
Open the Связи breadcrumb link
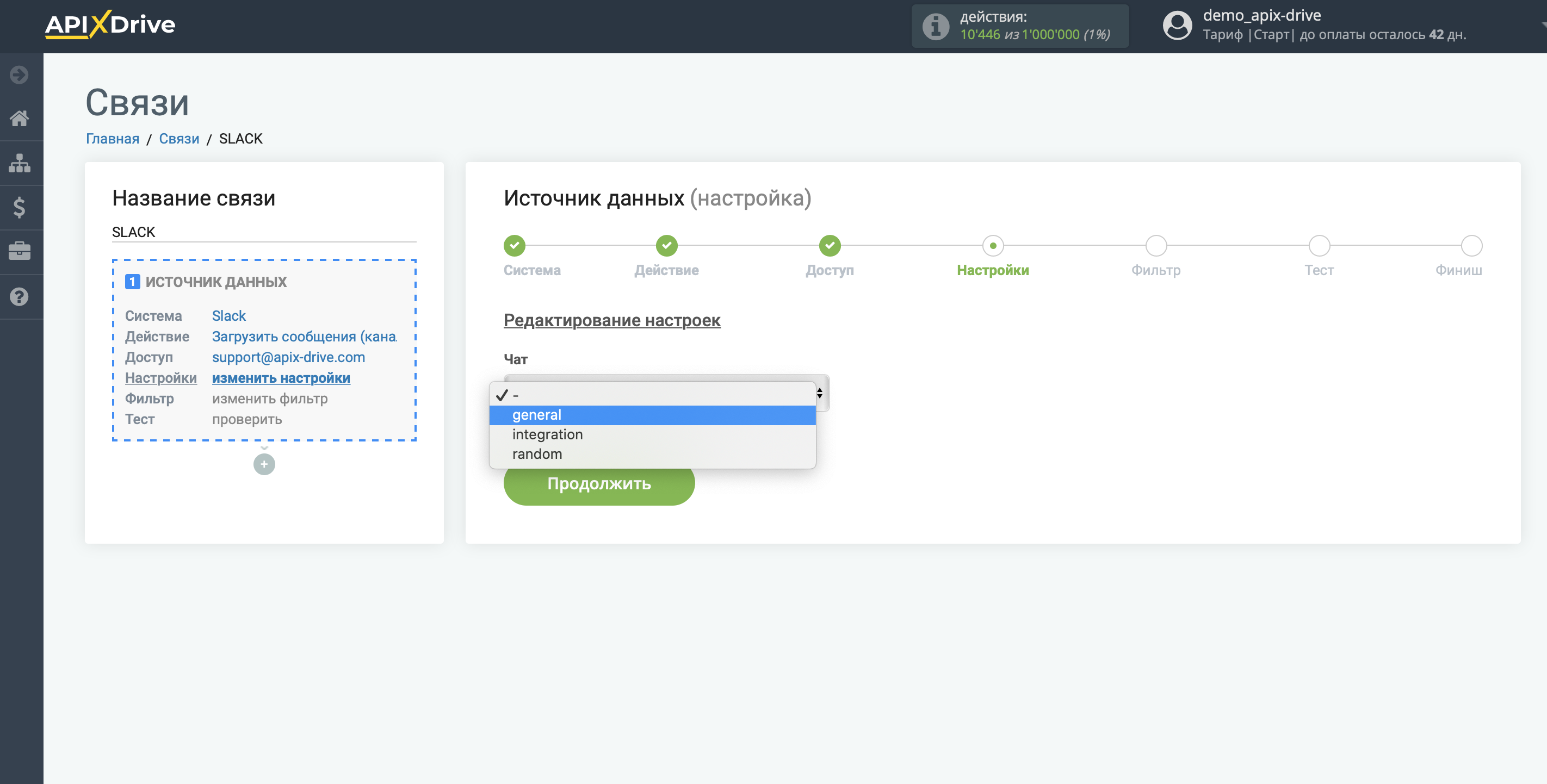click(179, 139)
